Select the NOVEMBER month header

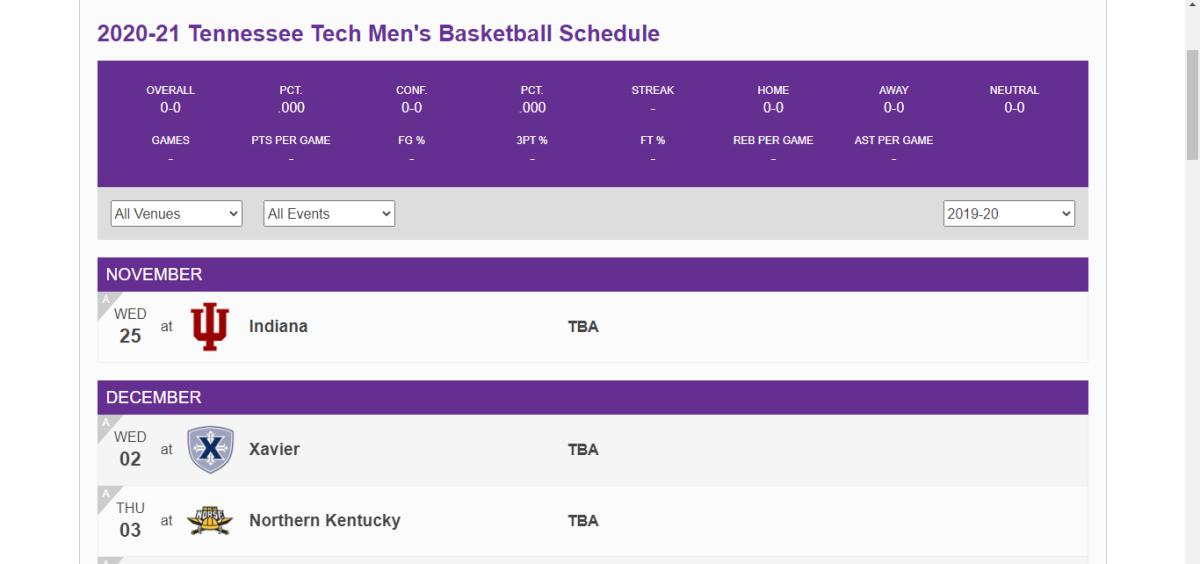click(154, 275)
